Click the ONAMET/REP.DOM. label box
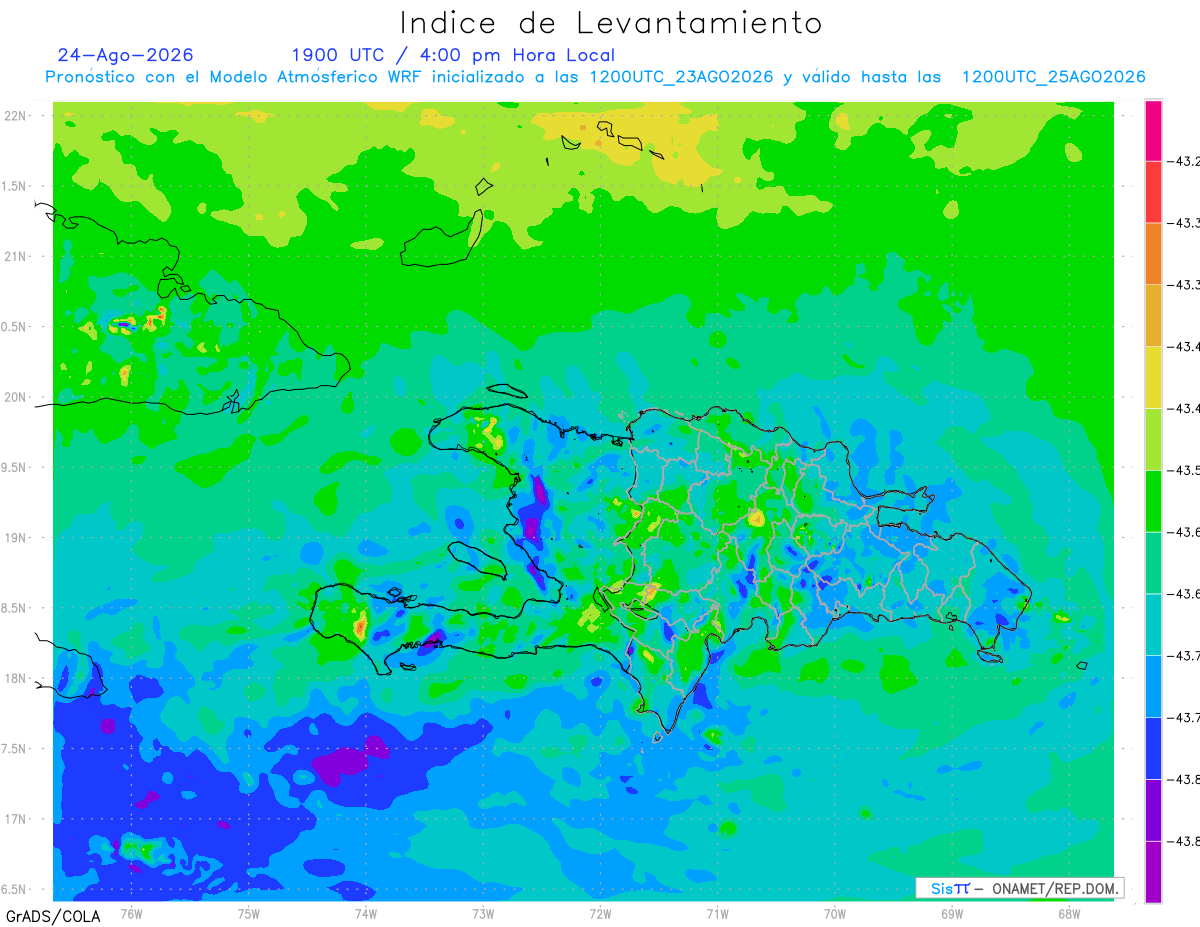This screenshot has height=927, width=1200. pos(1019,888)
